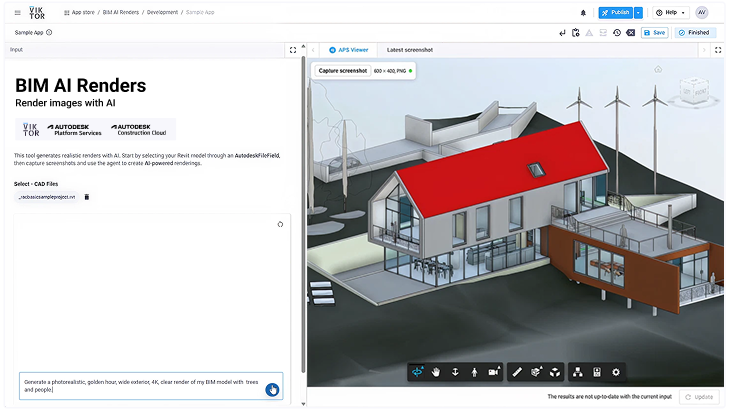Click the BIM AI Renders breadcrumb link
The height and width of the screenshot is (410, 730).
(x=121, y=13)
